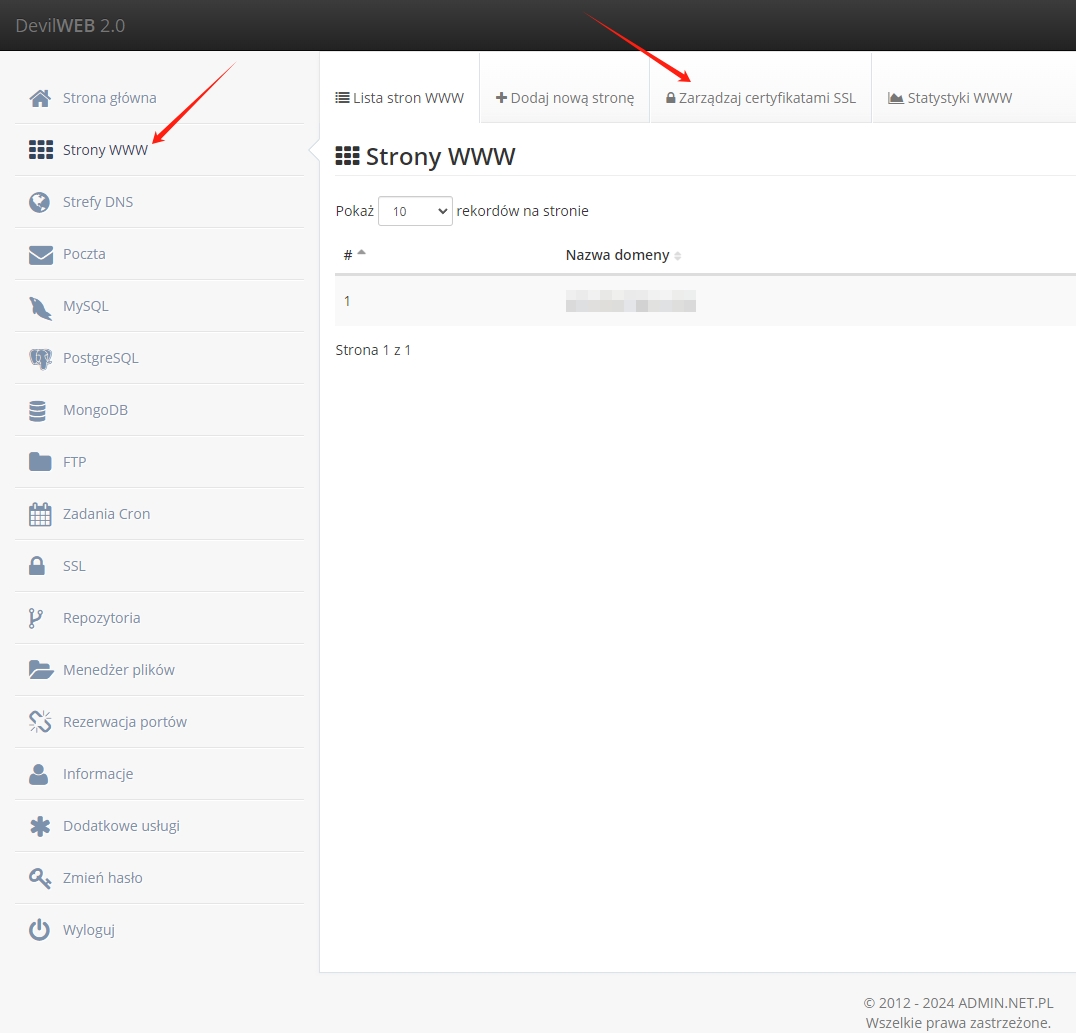
Task: Open the records per page dropdown
Action: tap(415, 211)
